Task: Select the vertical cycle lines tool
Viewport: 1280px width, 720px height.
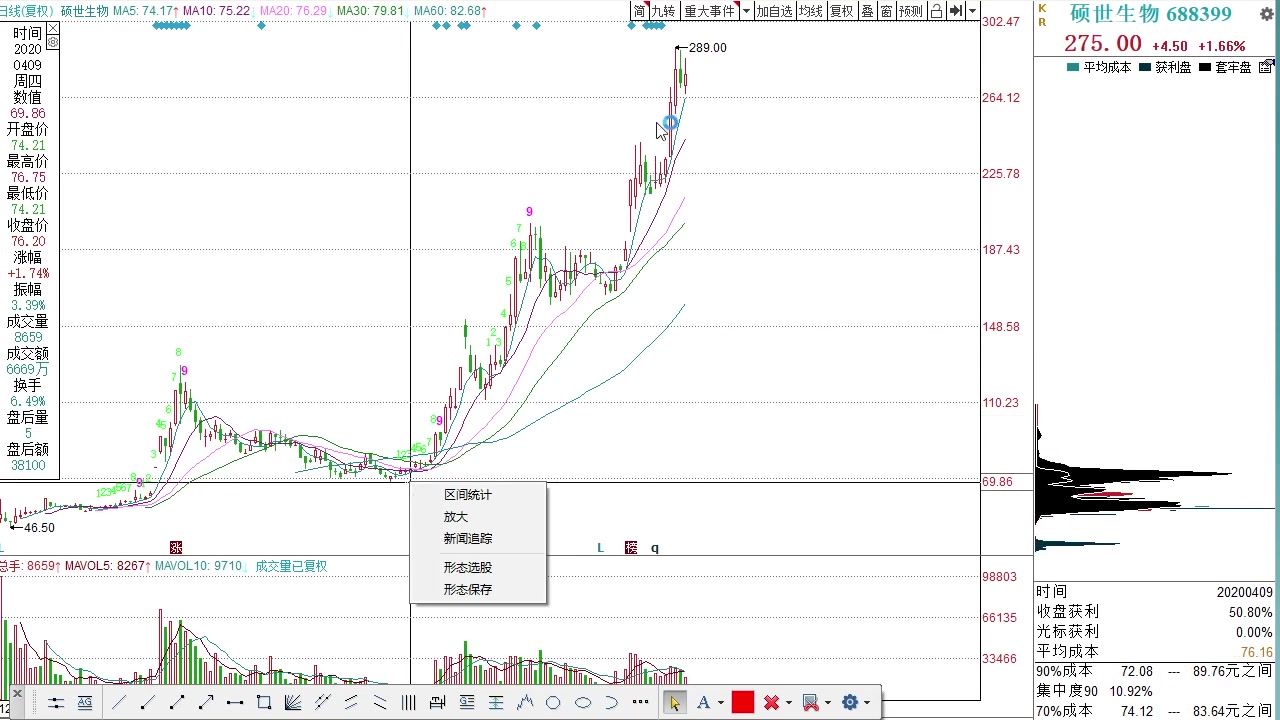Action: pyautogui.click(x=409, y=703)
